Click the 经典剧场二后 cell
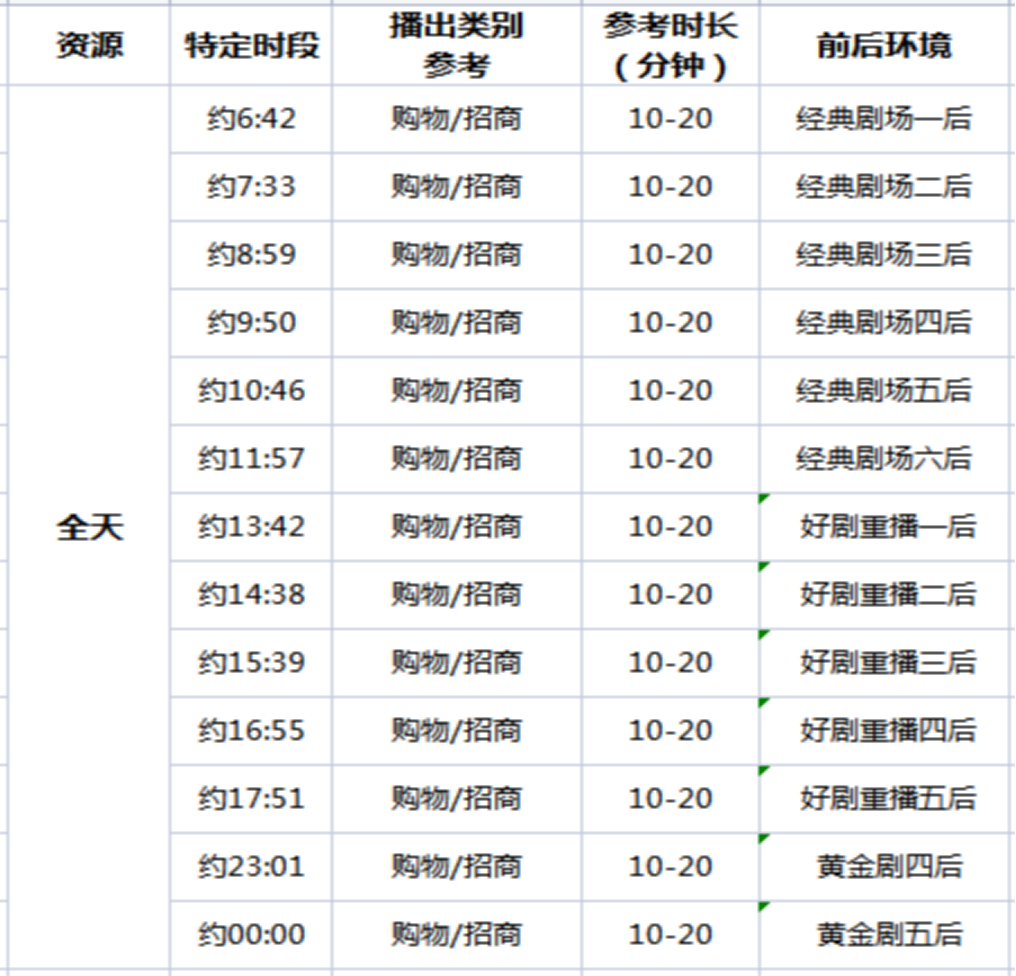 click(884, 187)
